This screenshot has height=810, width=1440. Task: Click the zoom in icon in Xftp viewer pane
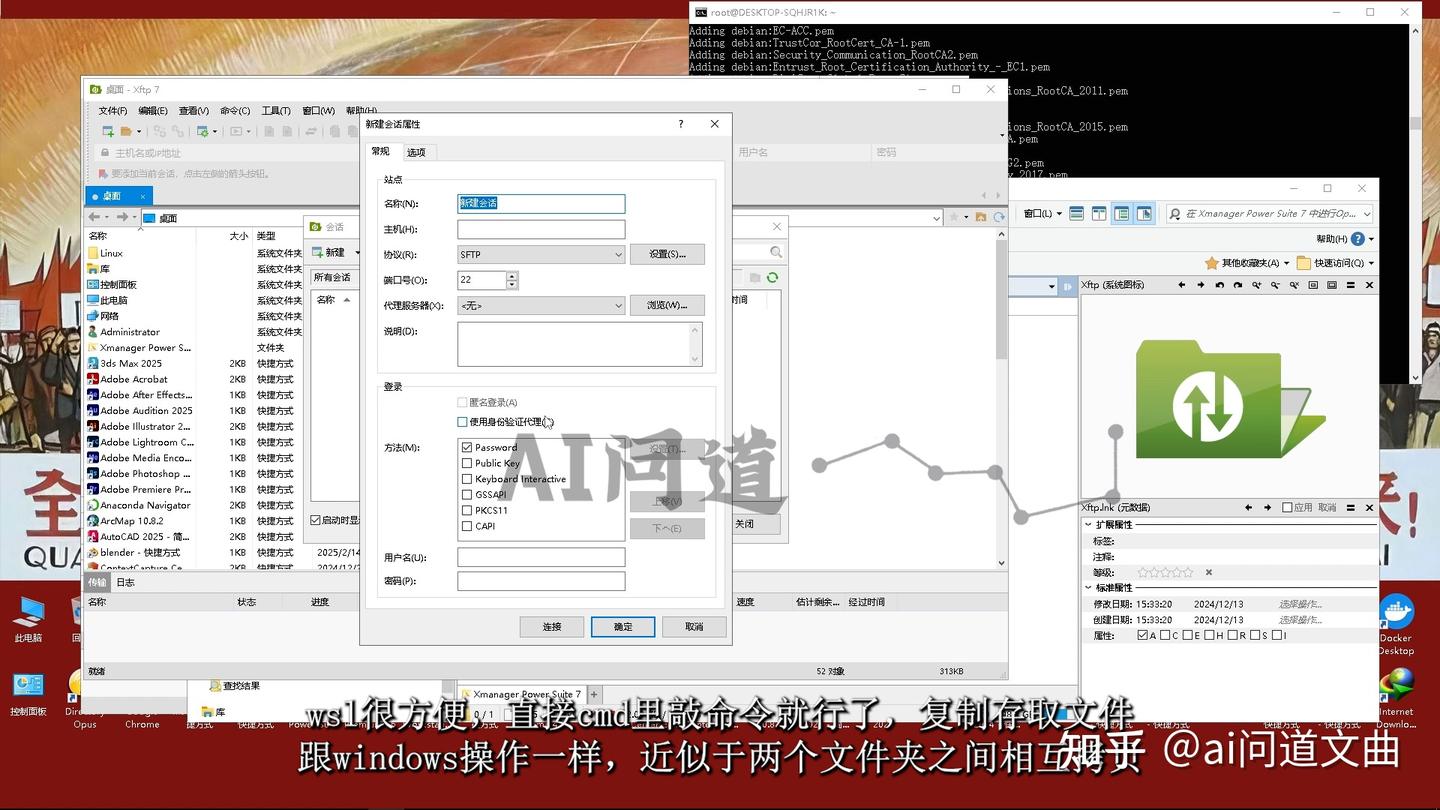point(1256,285)
